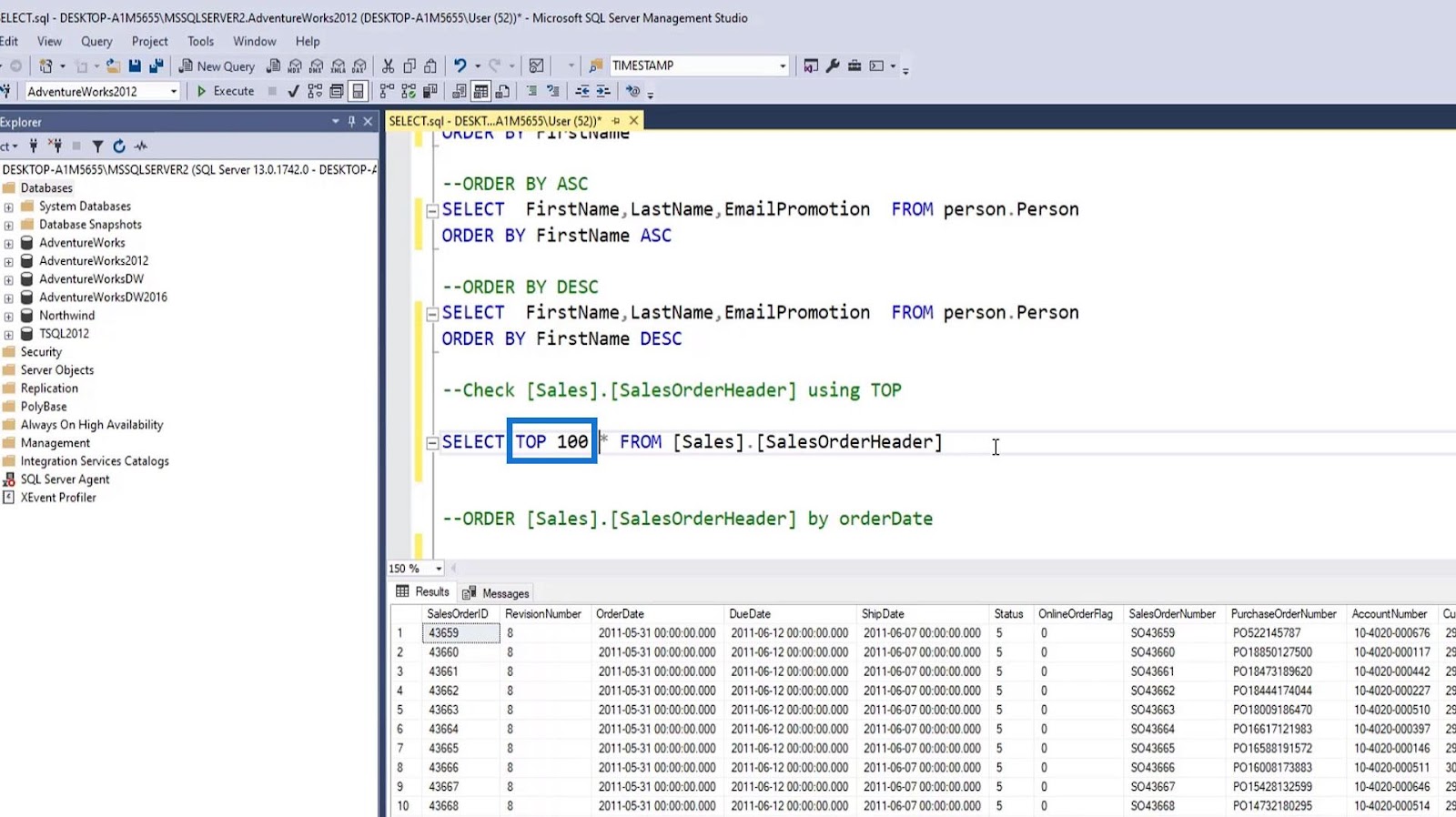Click the PurchaseOrderNumber column header
The width and height of the screenshot is (1456, 817).
click(x=1285, y=614)
